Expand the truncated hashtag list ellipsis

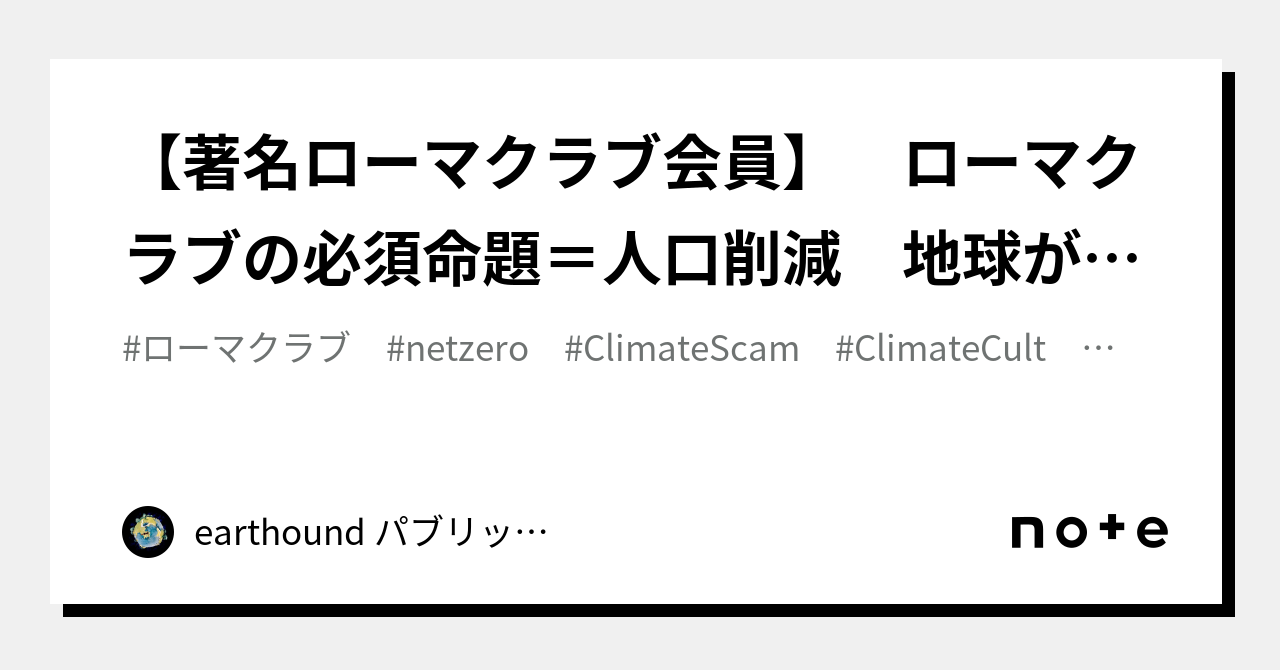[x=1098, y=350]
